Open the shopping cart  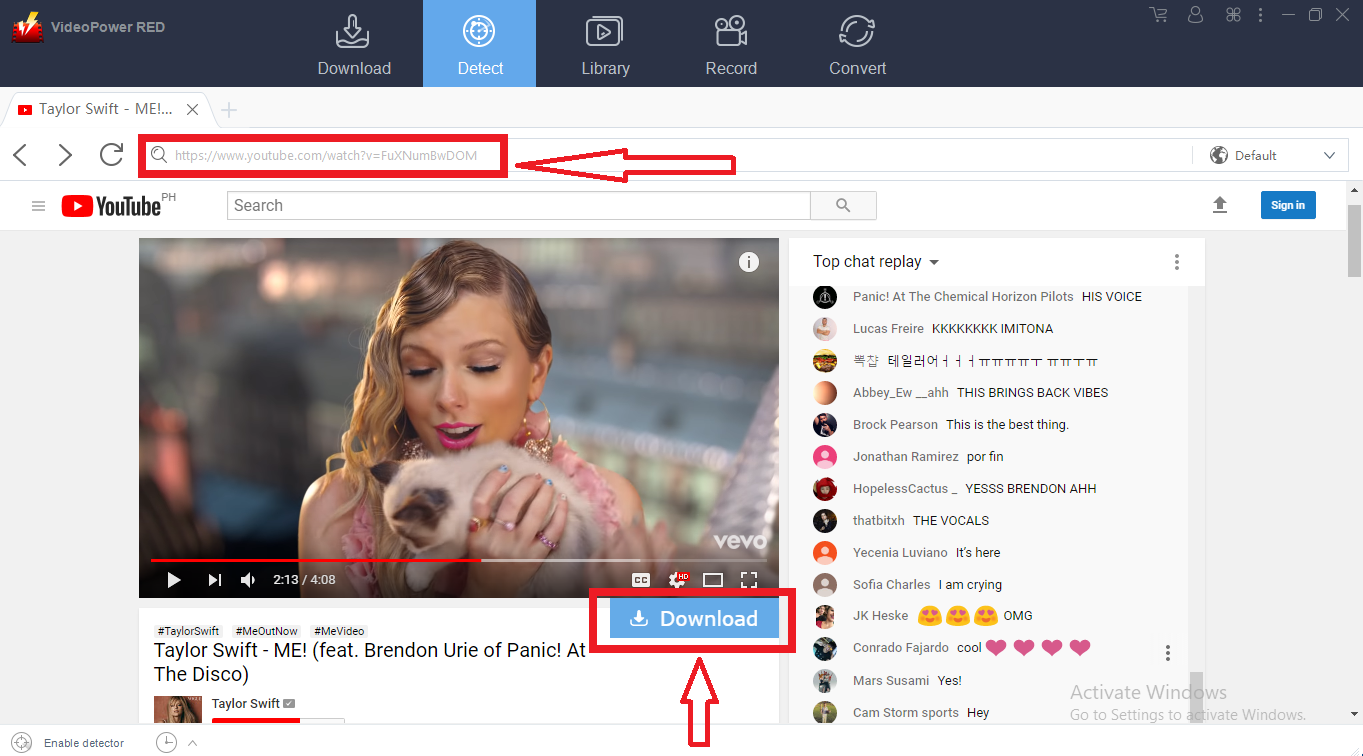[1158, 15]
